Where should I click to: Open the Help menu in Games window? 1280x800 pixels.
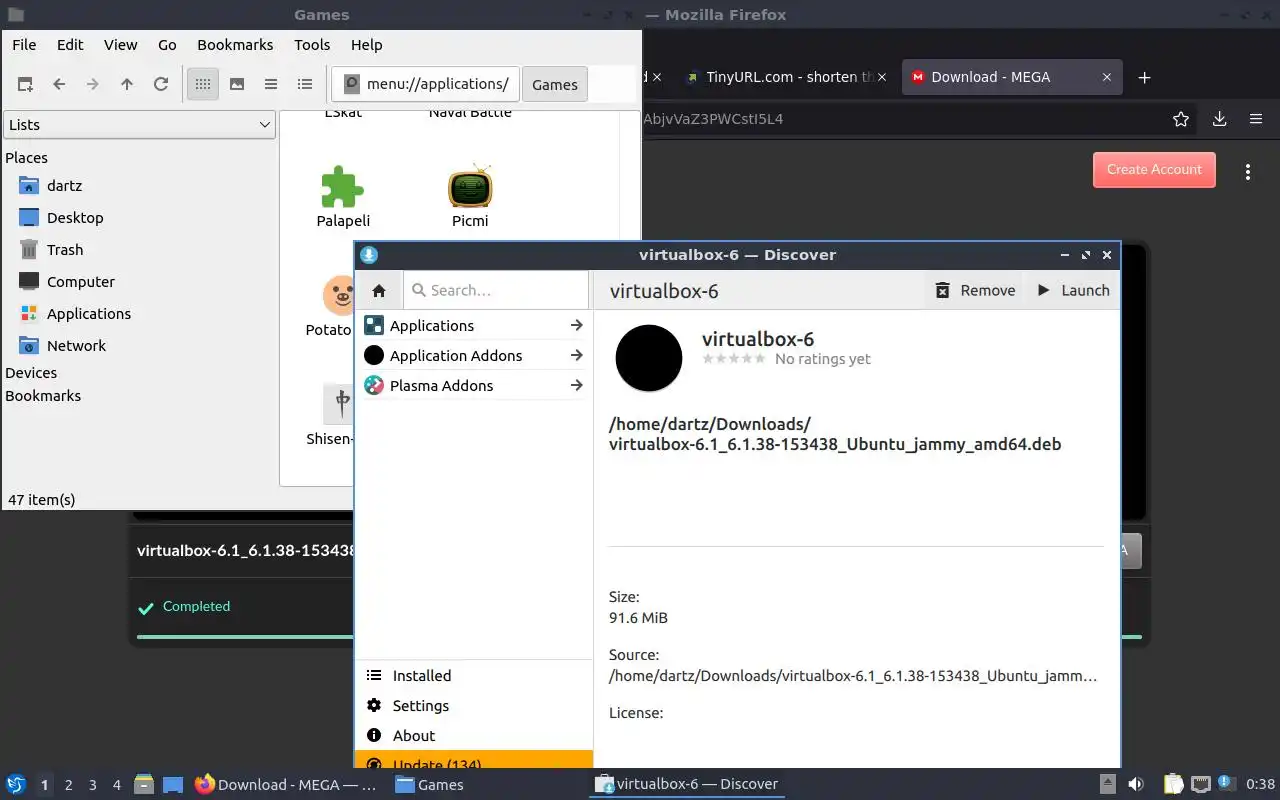point(367,45)
